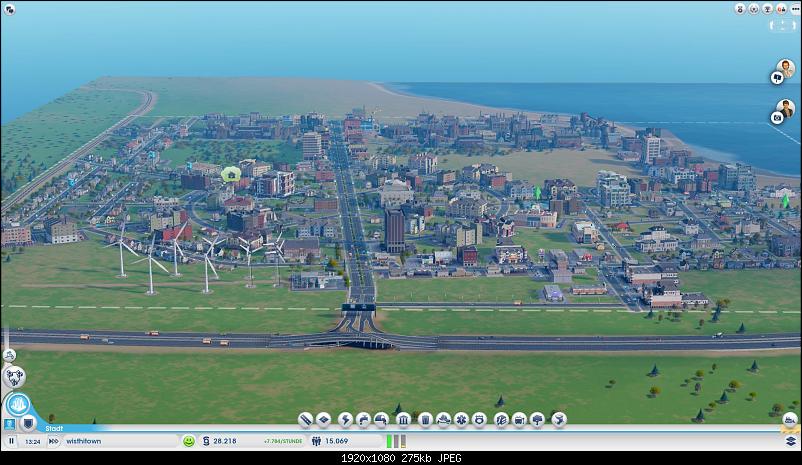Screen dimensions: 802x465
Task: Open the Sewage menu icon
Action: pyautogui.click(x=382, y=420)
